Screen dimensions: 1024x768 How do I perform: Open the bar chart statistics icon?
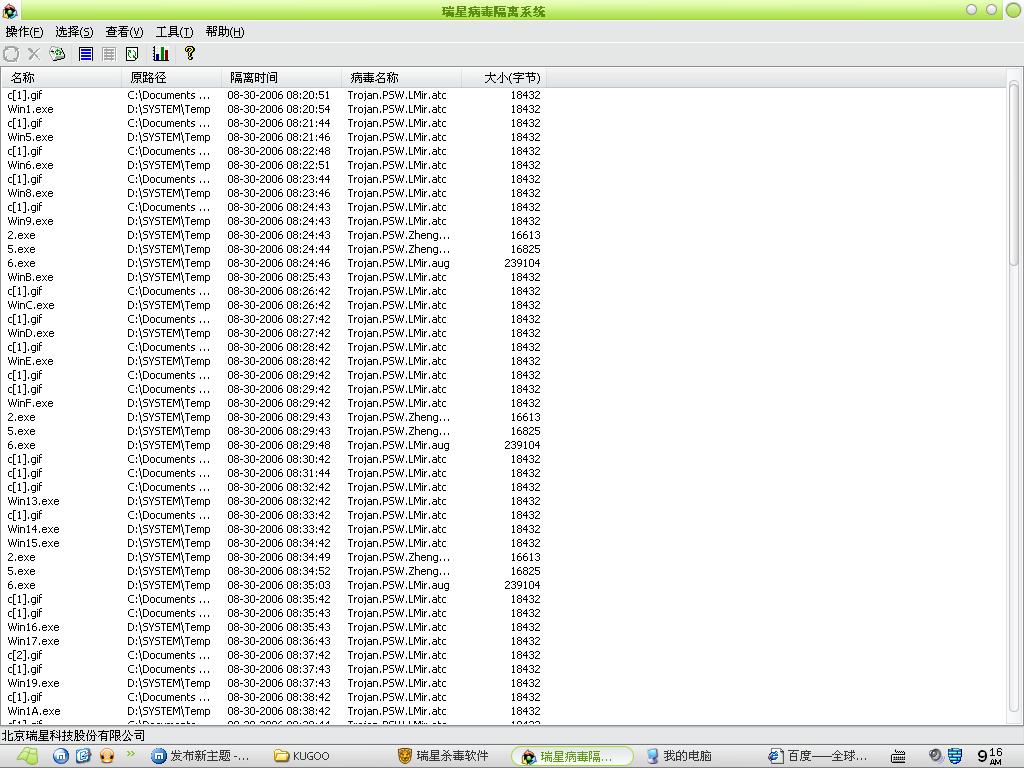(x=161, y=54)
